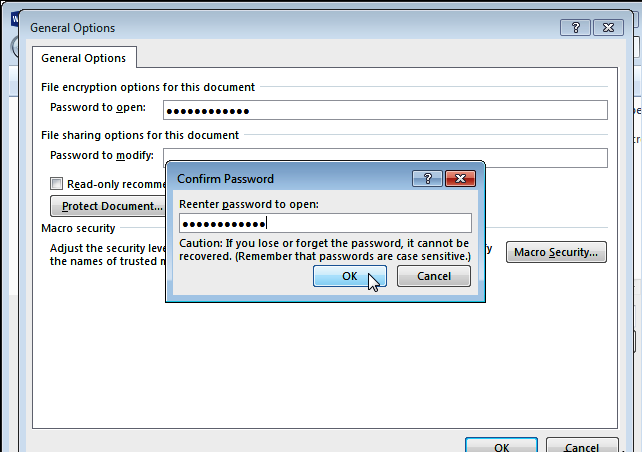Image resolution: width=642 pixels, height=452 pixels.
Task: Click the Password to modify field
Action: click(x=385, y=158)
